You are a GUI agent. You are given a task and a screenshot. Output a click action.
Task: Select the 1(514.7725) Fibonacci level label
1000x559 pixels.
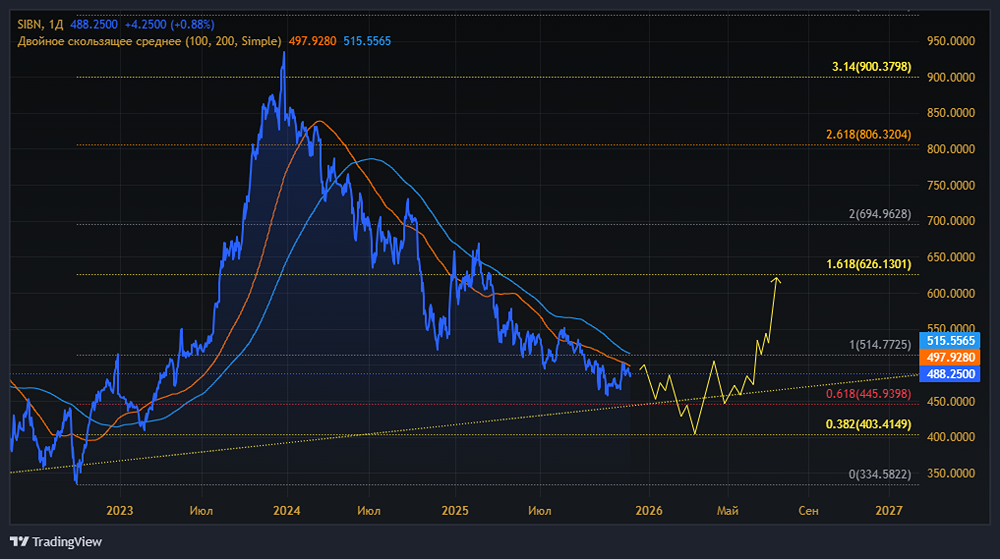coord(880,344)
